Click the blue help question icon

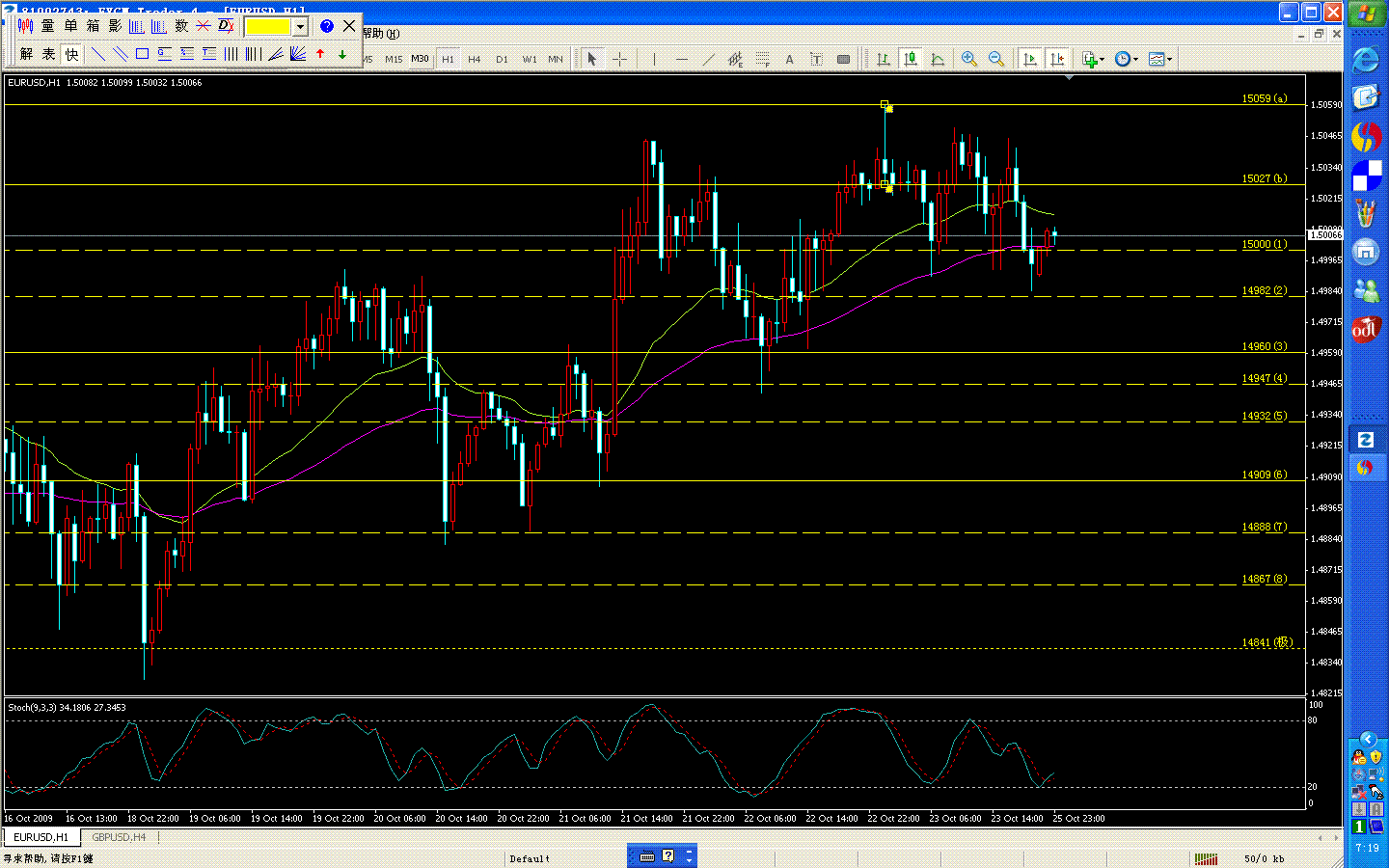point(327,26)
